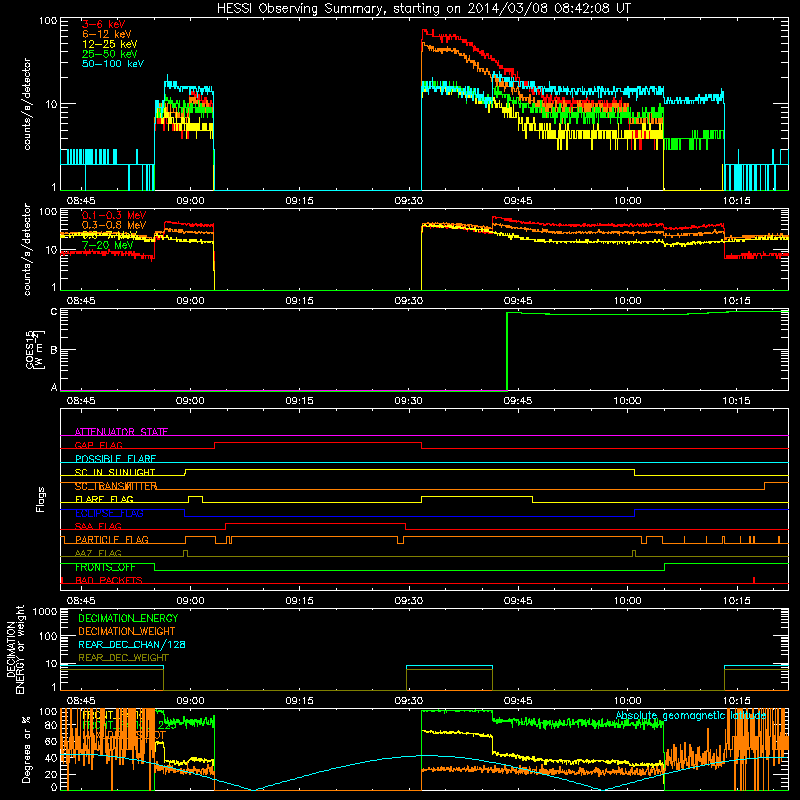Click the Flags y-axis title
800x800 pixels.
point(41,499)
